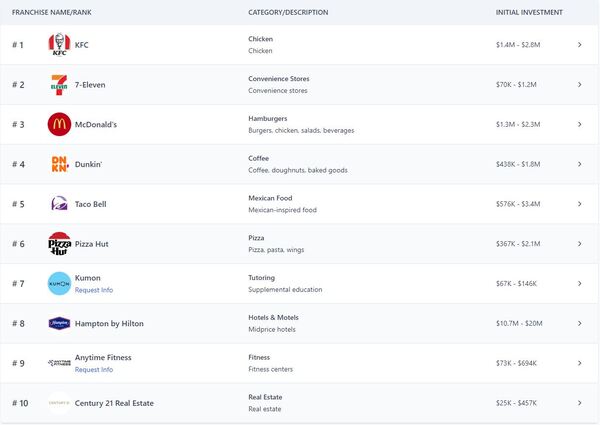Open the Pizza Hut franchise name
600x425 pixels.
tap(91, 244)
